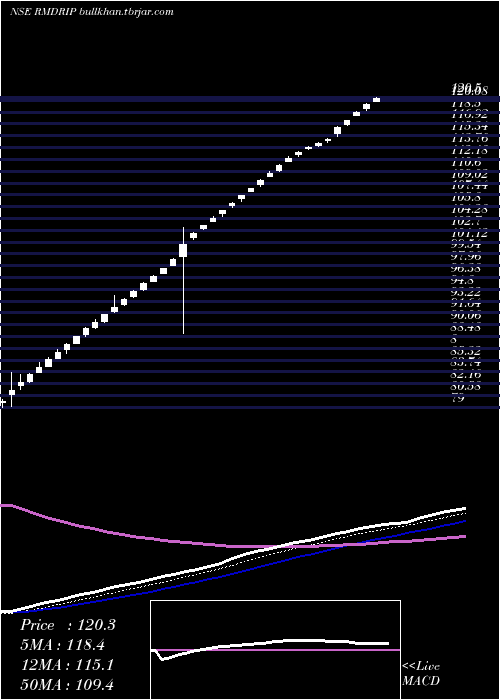Click the 12MA : 115.1 value
Screen dimensions: 500x700
point(68,665)
